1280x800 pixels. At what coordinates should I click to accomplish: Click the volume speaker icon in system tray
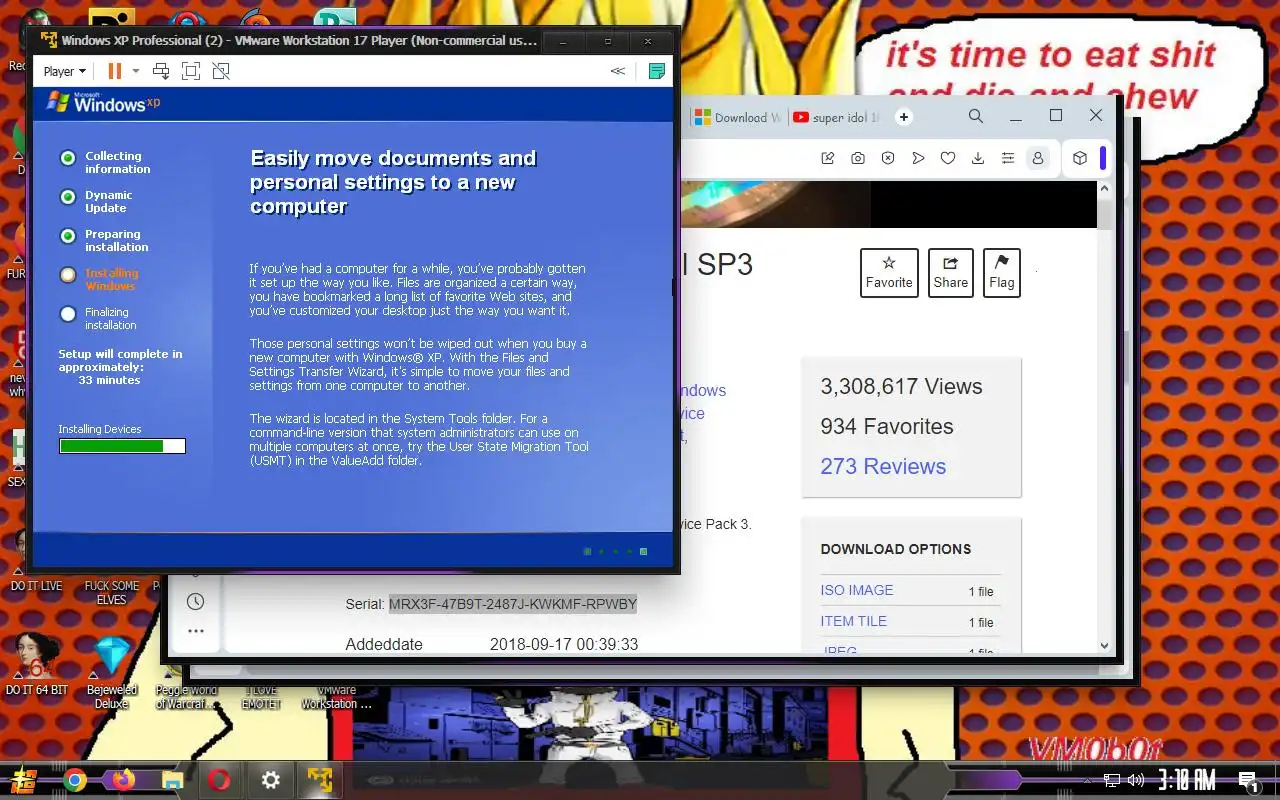(x=1135, y=780)
